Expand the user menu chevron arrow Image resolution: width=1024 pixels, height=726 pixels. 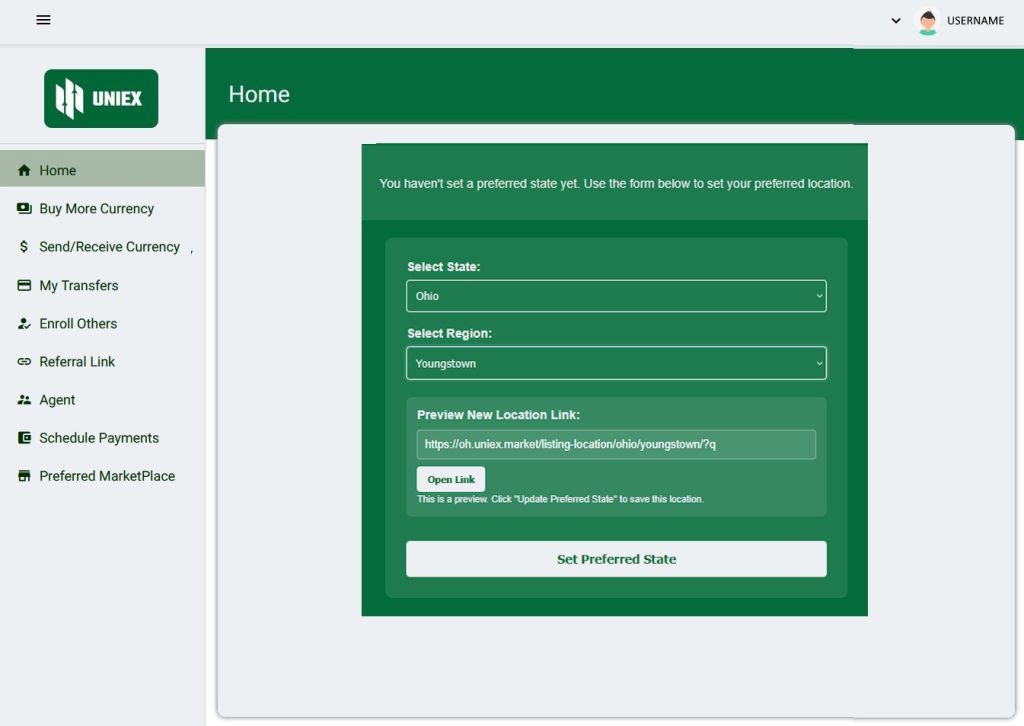[x=896, y=21]
